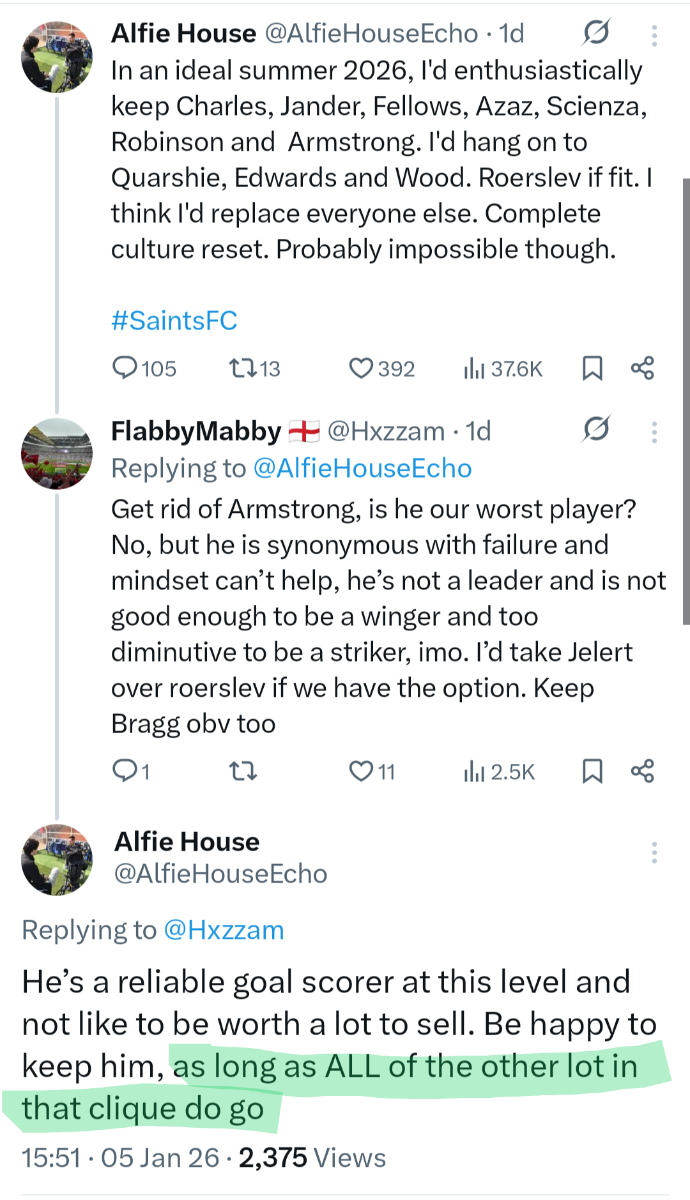Open more options on FlabbyMabby's reply

click(x=655, y=432)
